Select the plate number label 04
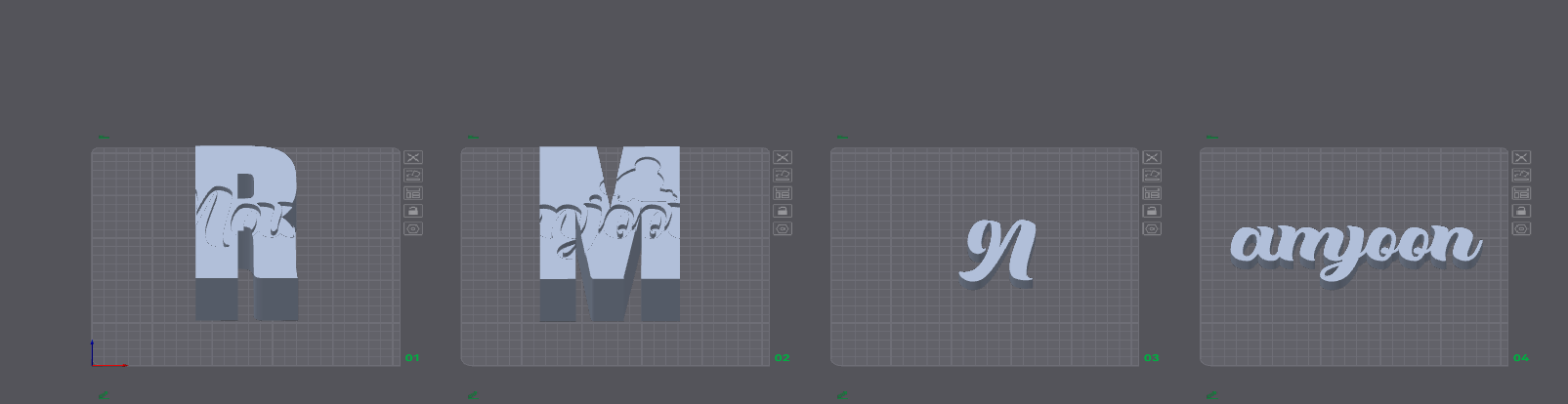Image resolution: width=1568 pixels, height=404 pixels. pos(1520,358)
